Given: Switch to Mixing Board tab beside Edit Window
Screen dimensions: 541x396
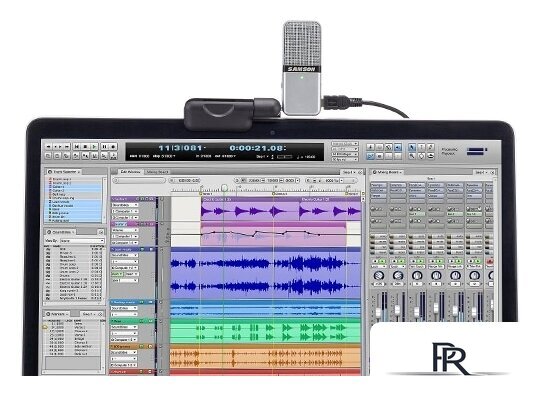Looking at the screenshot, I should pos(158,172).
